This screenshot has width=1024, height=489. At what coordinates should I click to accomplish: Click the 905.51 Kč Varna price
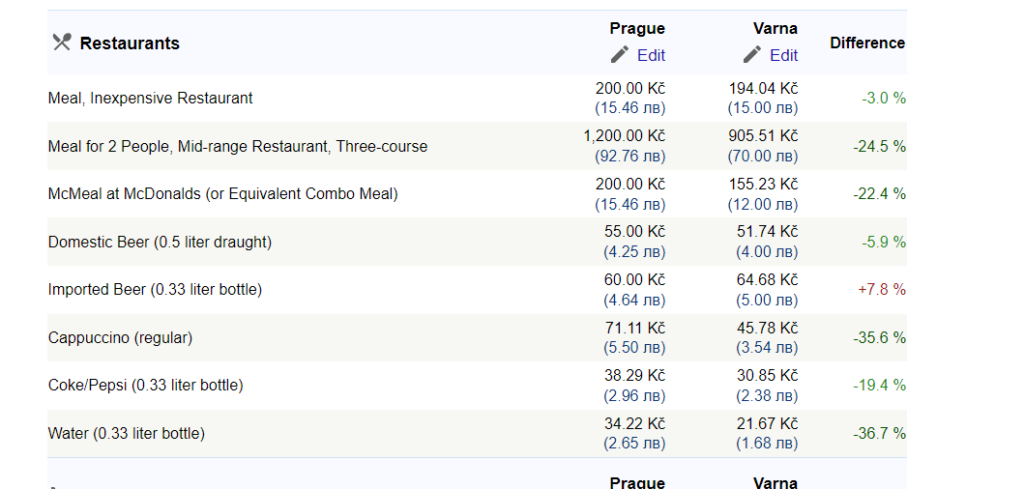coord(763,136)
